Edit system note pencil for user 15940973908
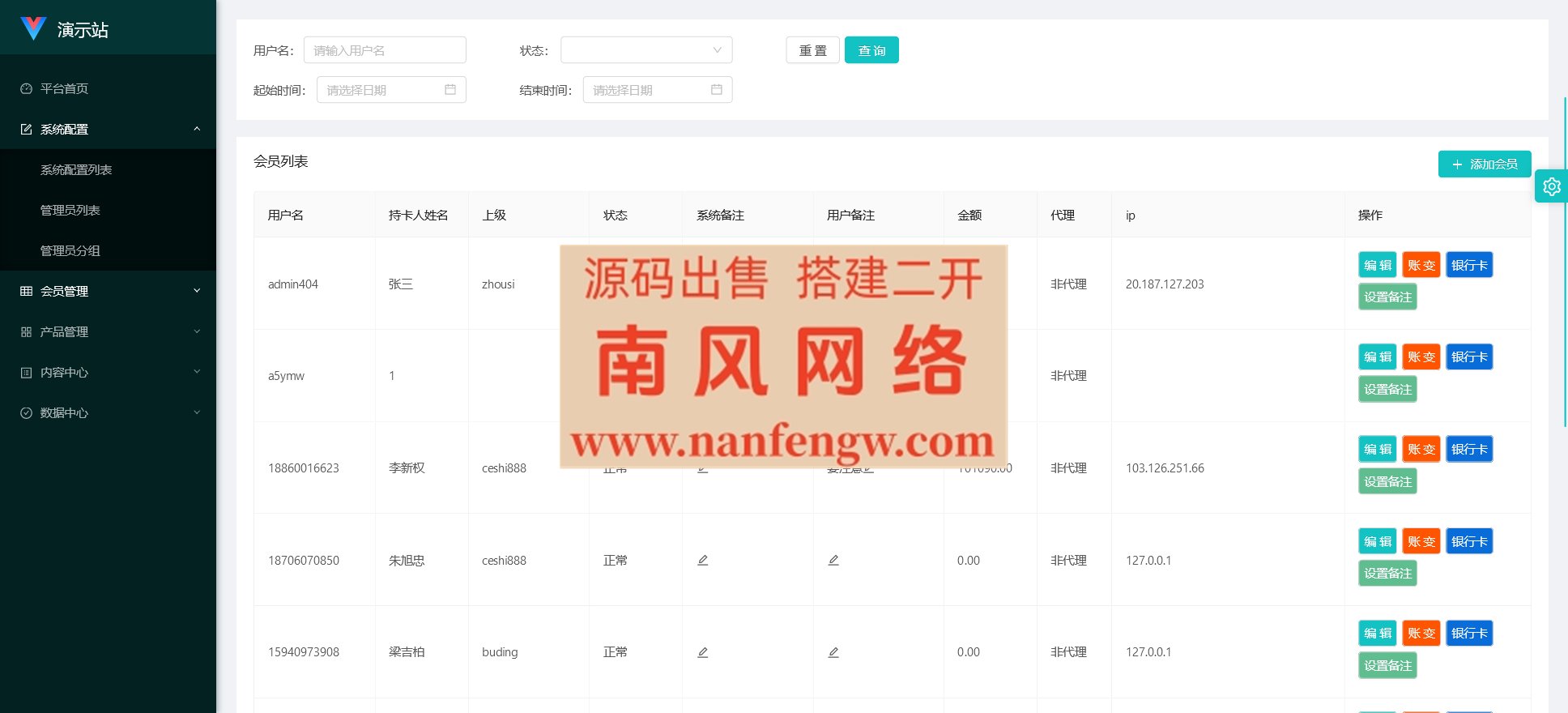This screenshot has height=713, width=1568. 703,652
